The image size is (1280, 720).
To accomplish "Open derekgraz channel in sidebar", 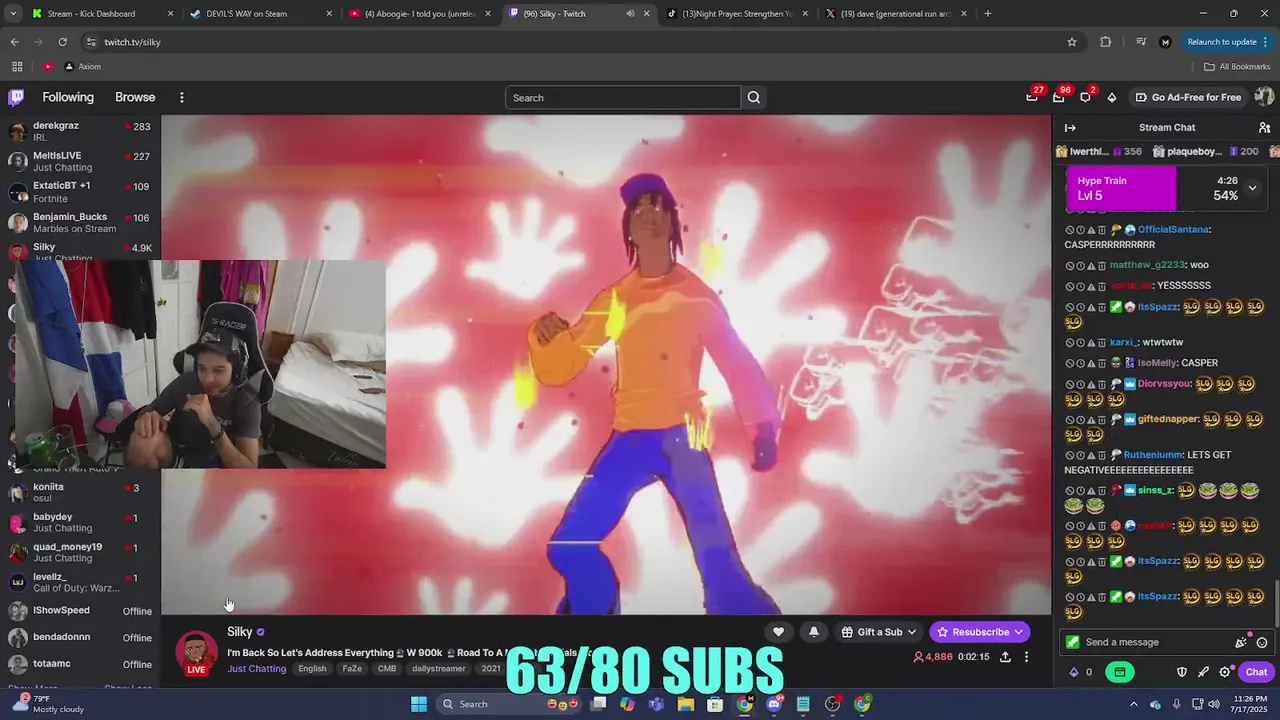I will tap(80, 132).
